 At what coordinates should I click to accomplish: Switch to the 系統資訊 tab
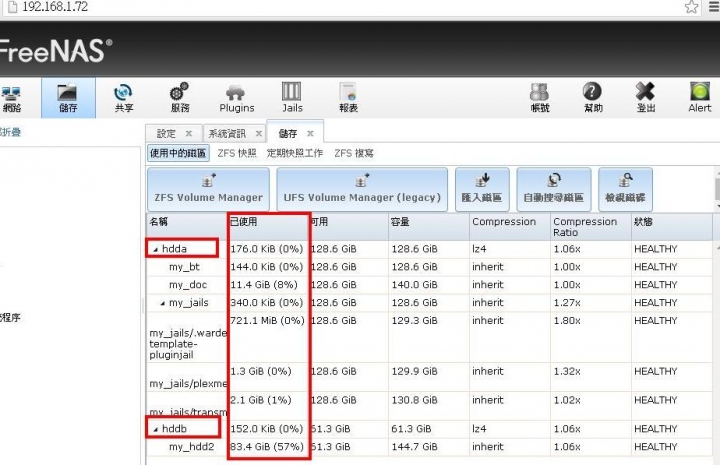tap(227, 134)
